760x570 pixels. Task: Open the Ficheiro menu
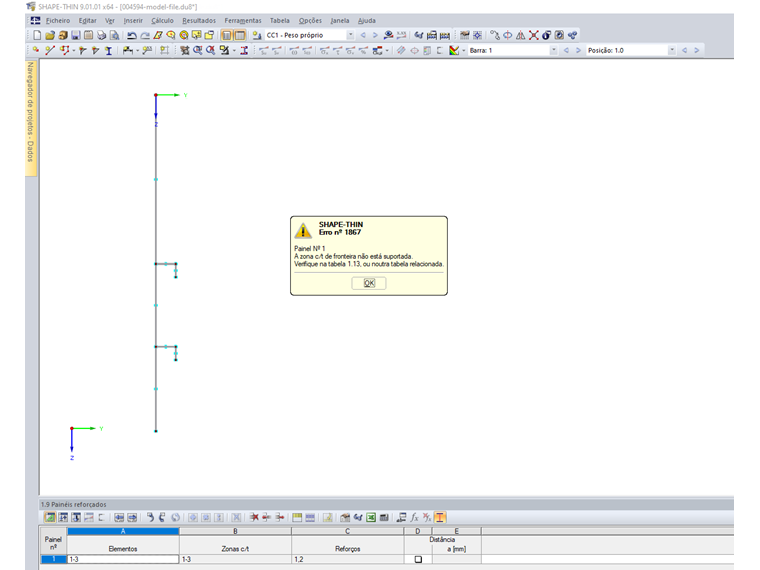tap(58, 20)
